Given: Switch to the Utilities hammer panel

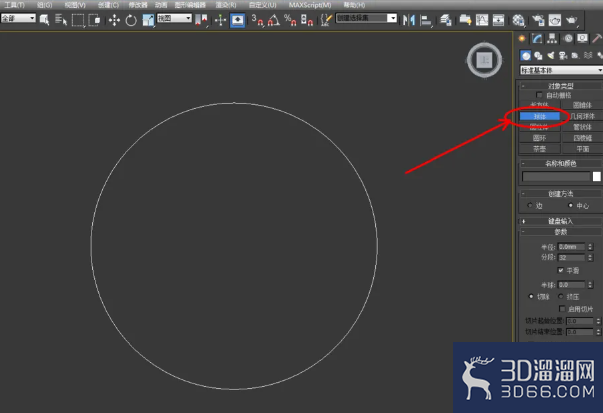Looking at the screenshot, I should [597, 38].
